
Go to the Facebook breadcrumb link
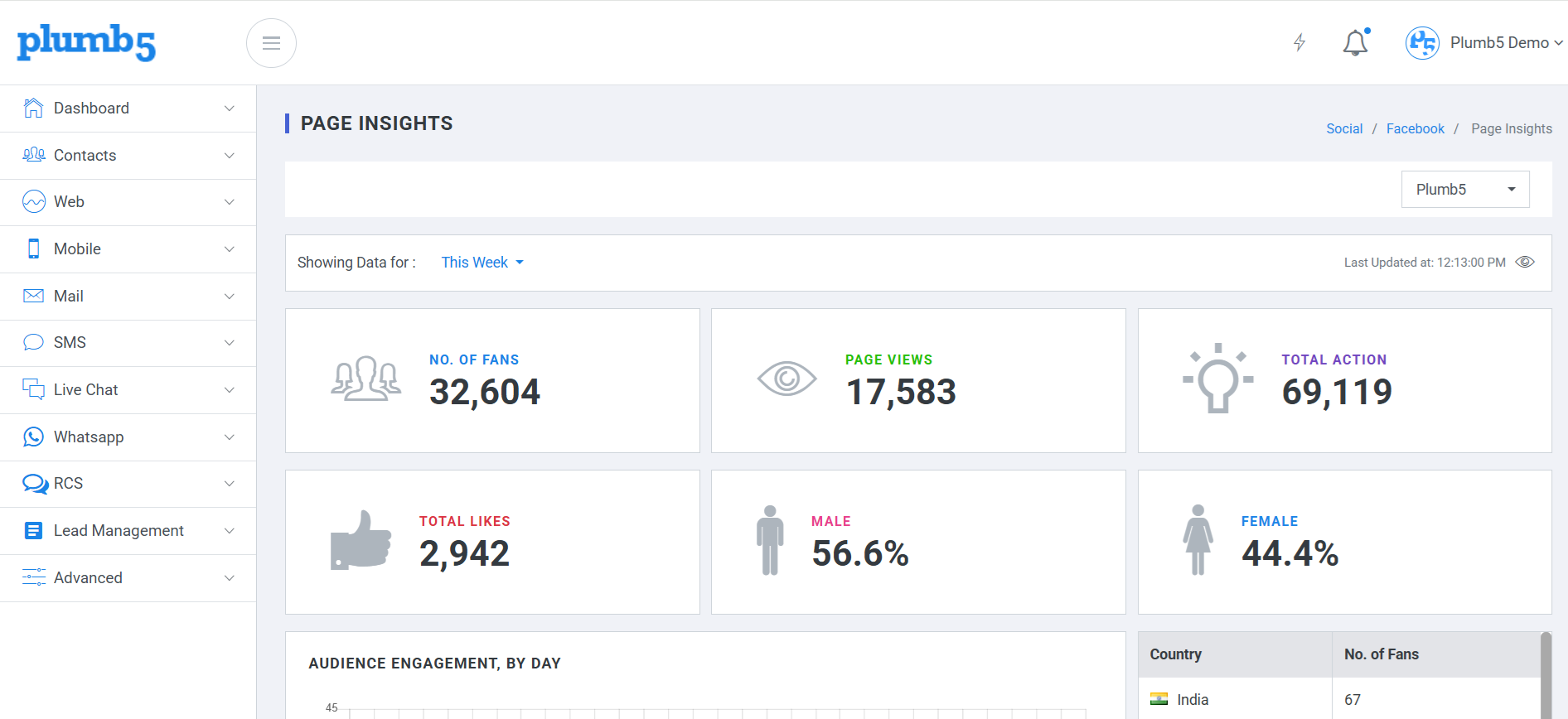pos(1416,128)
